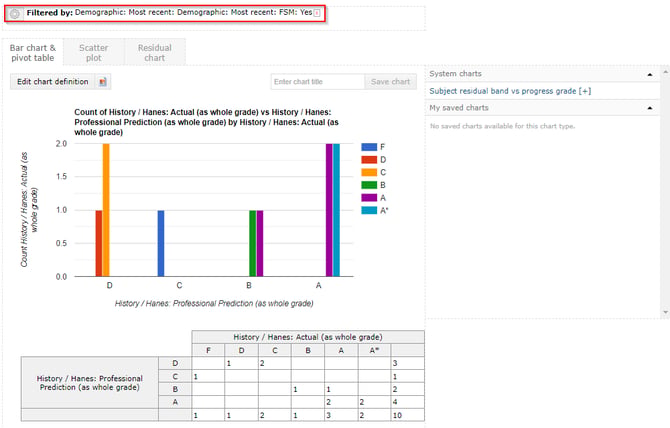
Task: Click x-axis title Professional Prediction label
Action: click(214, 303)
